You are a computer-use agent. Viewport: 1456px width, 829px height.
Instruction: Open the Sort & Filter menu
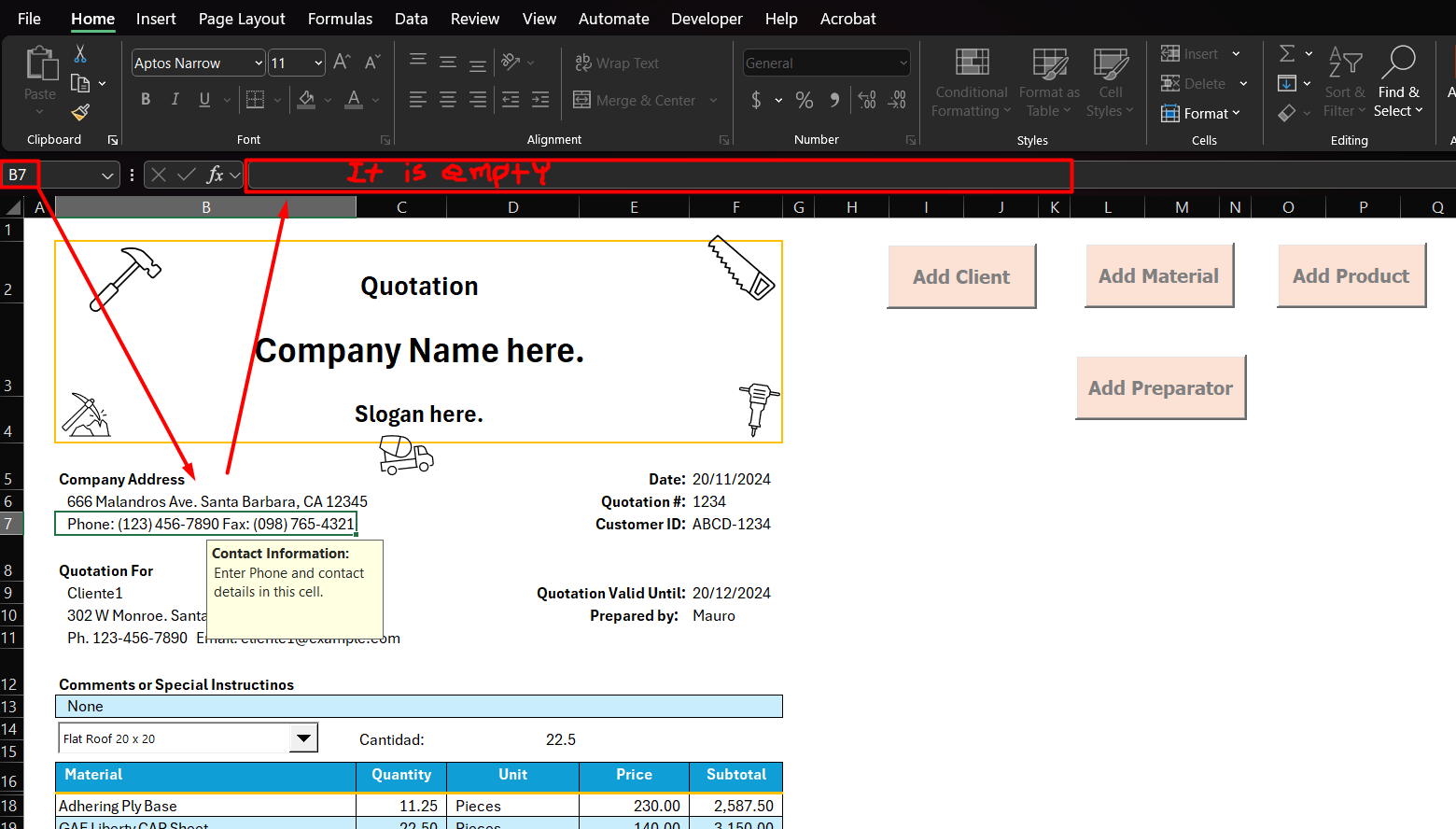click(1345, 83)
